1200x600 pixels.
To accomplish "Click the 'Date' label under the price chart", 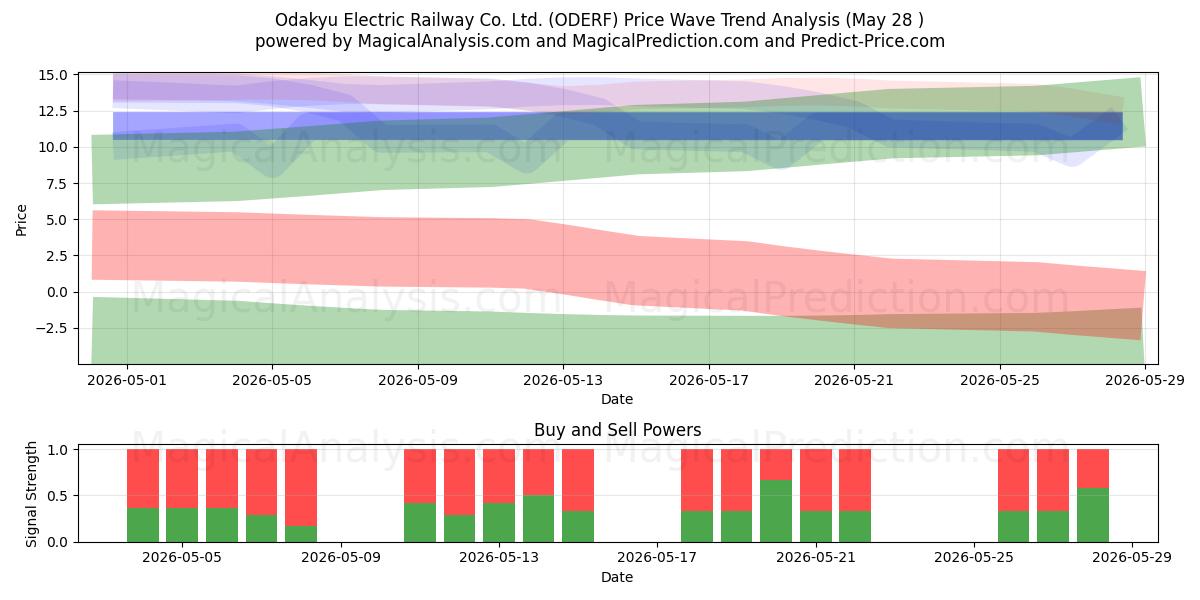I will pos(617,399).
